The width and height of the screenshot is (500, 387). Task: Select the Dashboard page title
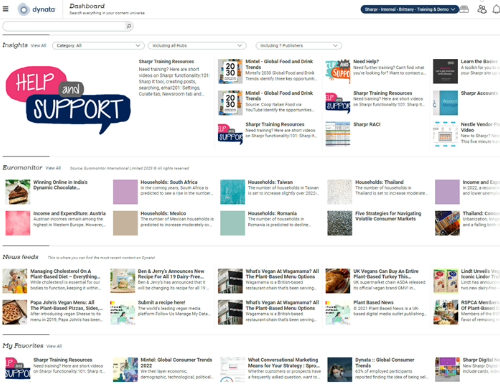(87, 6)
